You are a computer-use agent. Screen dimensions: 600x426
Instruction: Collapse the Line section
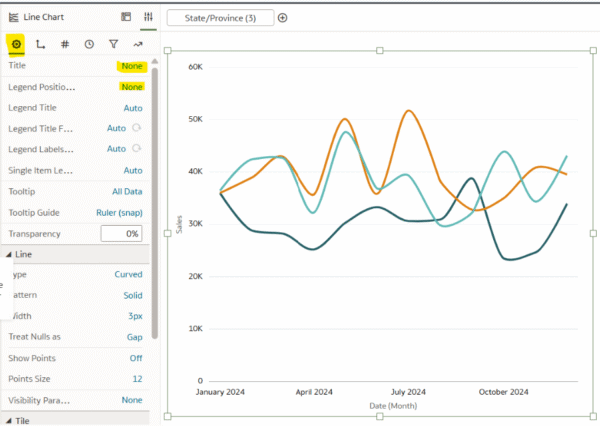tap(9, 255)
